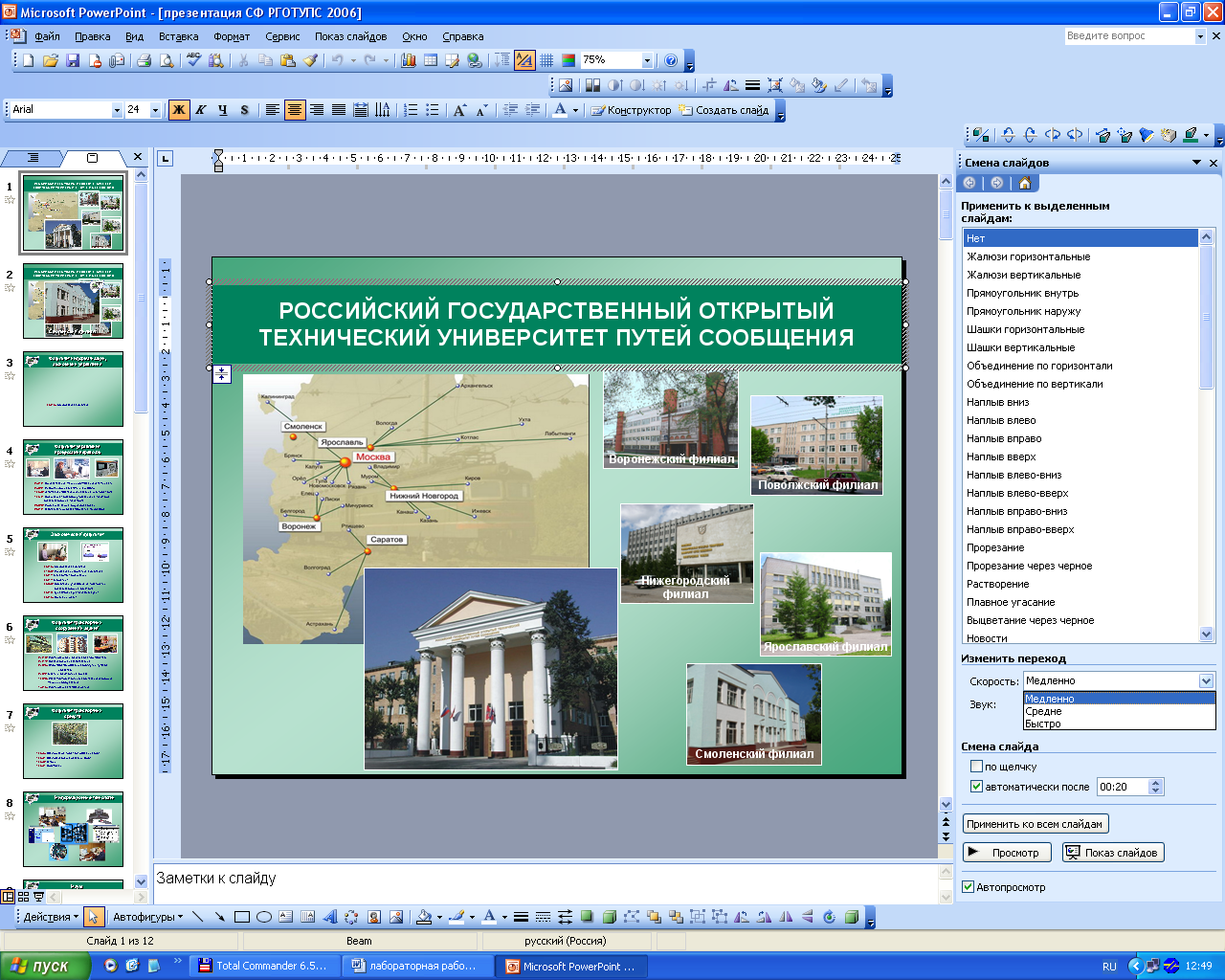The width and height of the screenshot is (1225, 980).
Task: Open fill color dropdown arrow
Action: pos(439,917)
